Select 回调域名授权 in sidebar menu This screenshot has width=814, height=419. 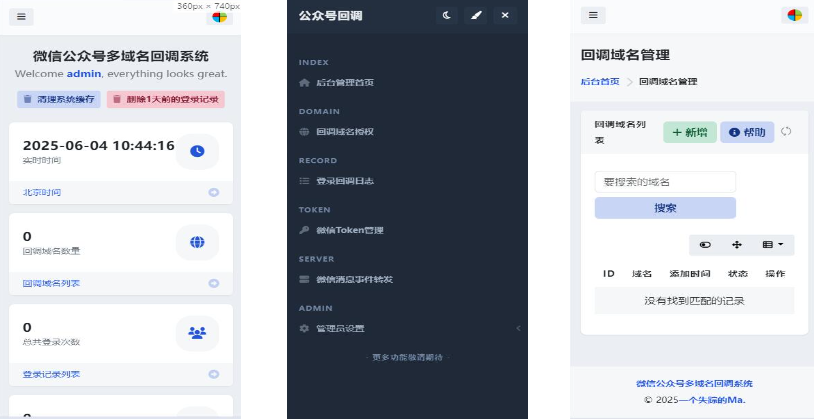pyautogui.click(x=345, y=131)
